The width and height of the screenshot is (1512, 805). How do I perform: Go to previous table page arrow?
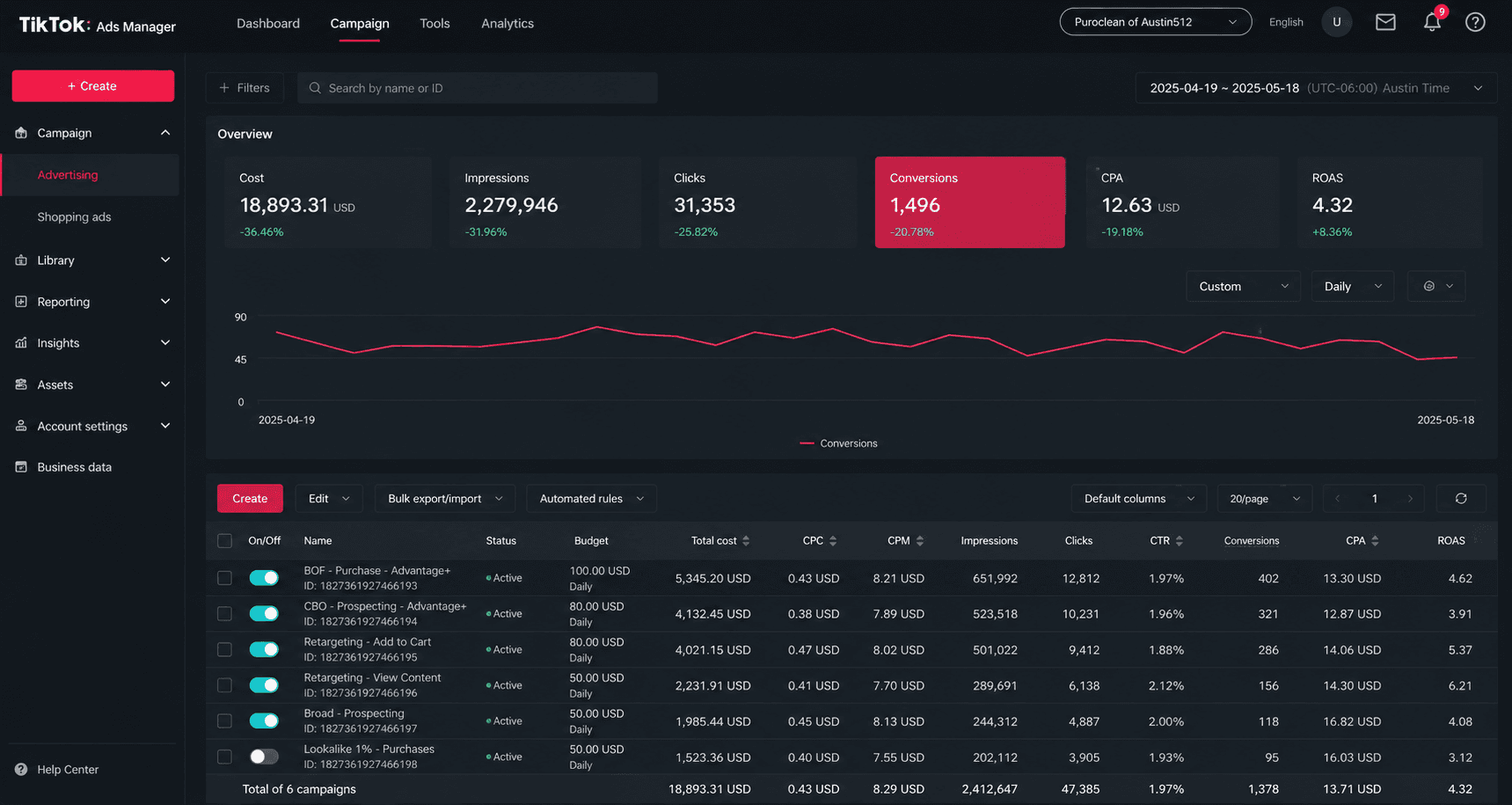tap(1338, 499)
